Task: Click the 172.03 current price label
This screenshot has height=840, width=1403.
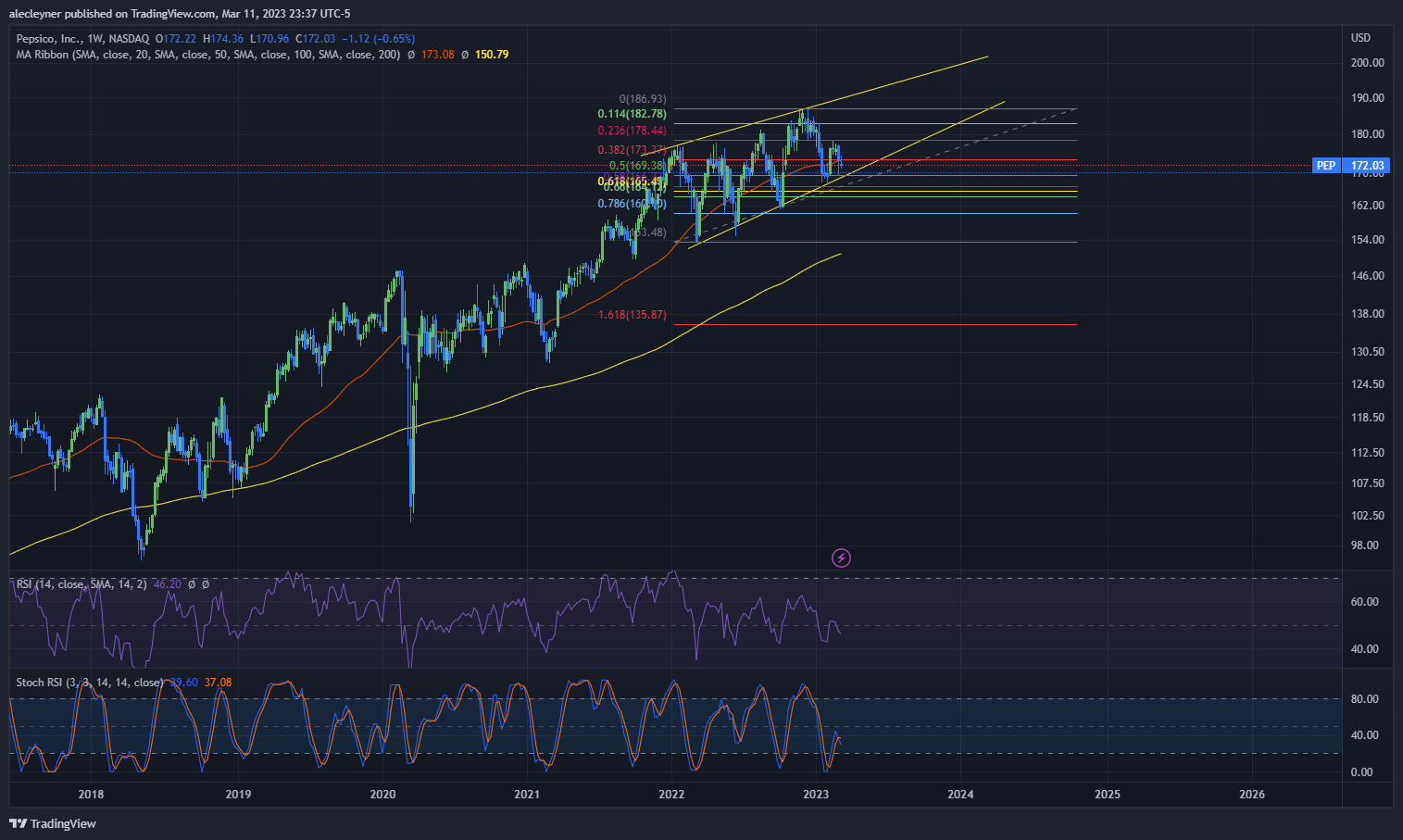Action: [x=1367, y=166]
